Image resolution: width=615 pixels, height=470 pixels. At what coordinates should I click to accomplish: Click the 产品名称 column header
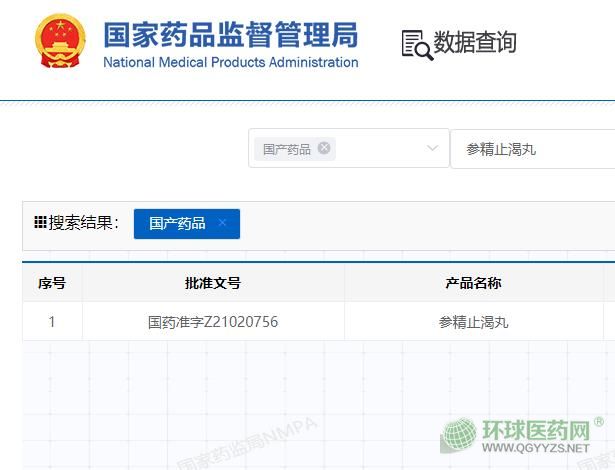pos(473,283)
